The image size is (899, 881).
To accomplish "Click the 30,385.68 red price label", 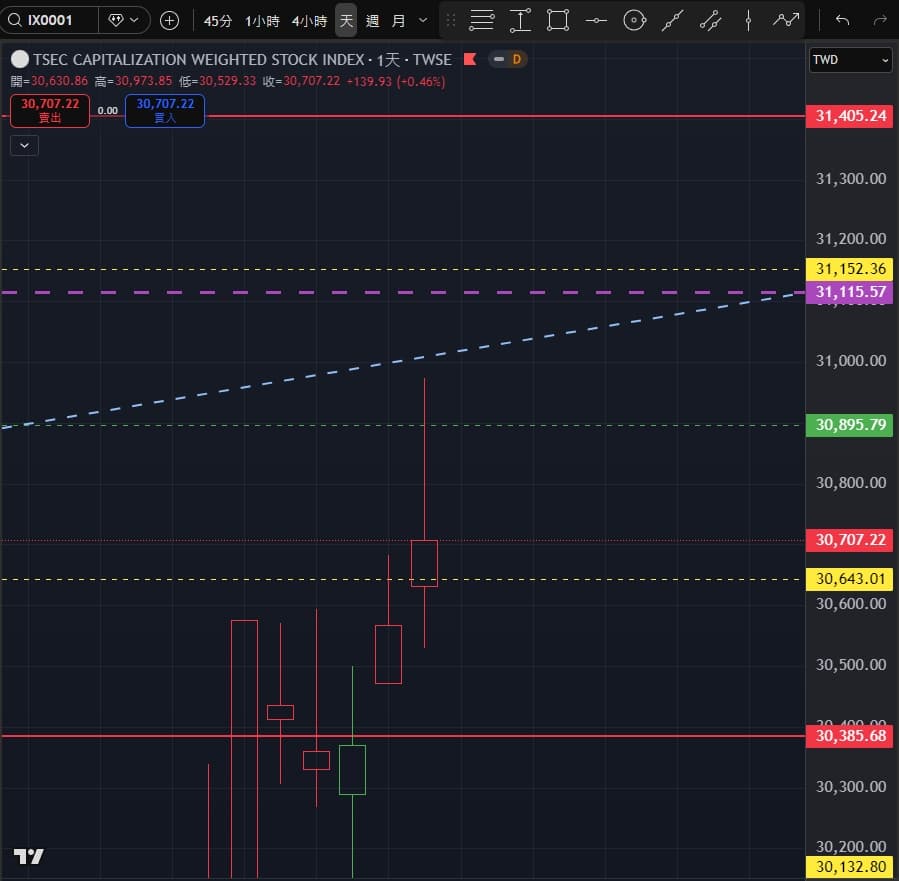I will 850,737.
